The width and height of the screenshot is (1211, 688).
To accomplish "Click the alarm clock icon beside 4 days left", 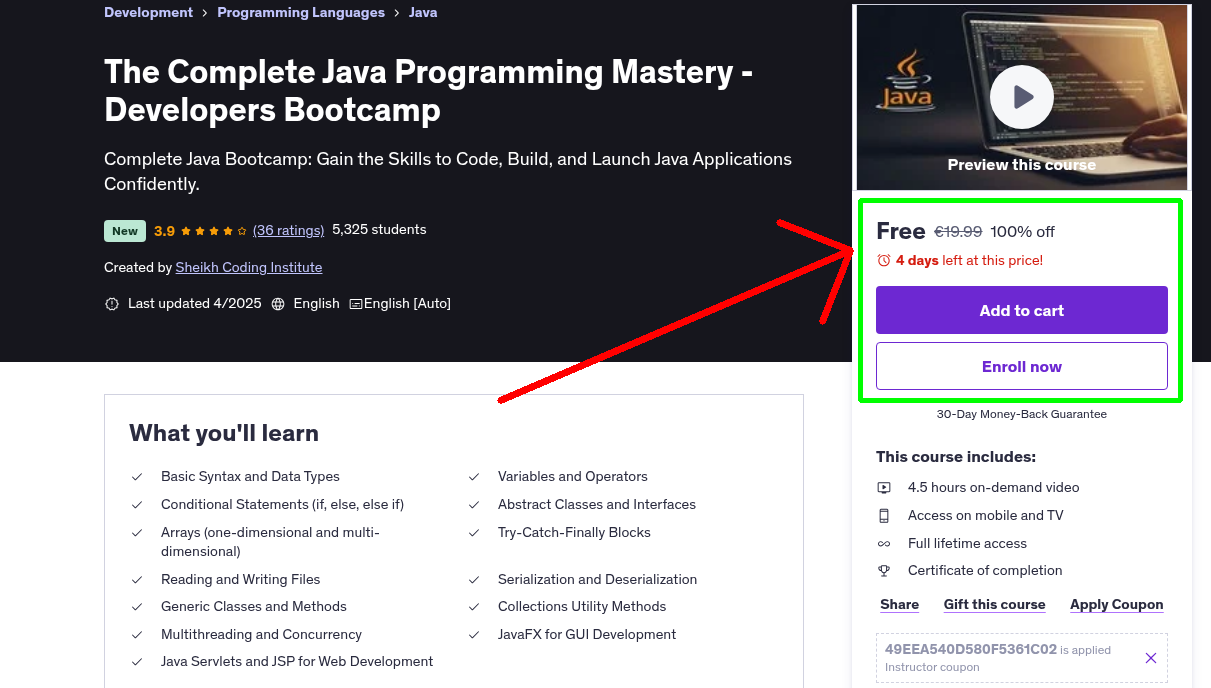I will 883,260.
